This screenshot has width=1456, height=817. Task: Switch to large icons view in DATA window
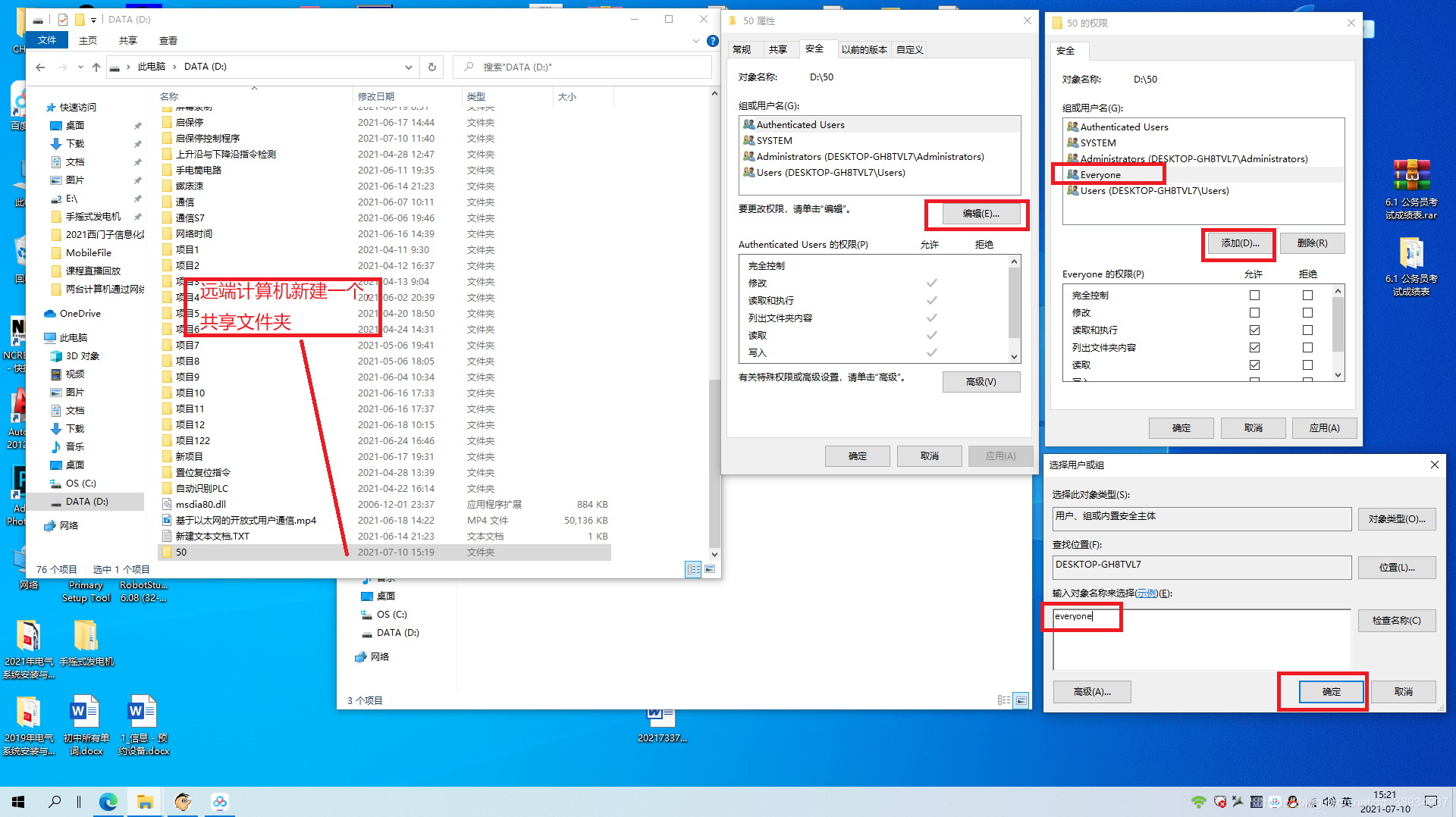(710, 569)
